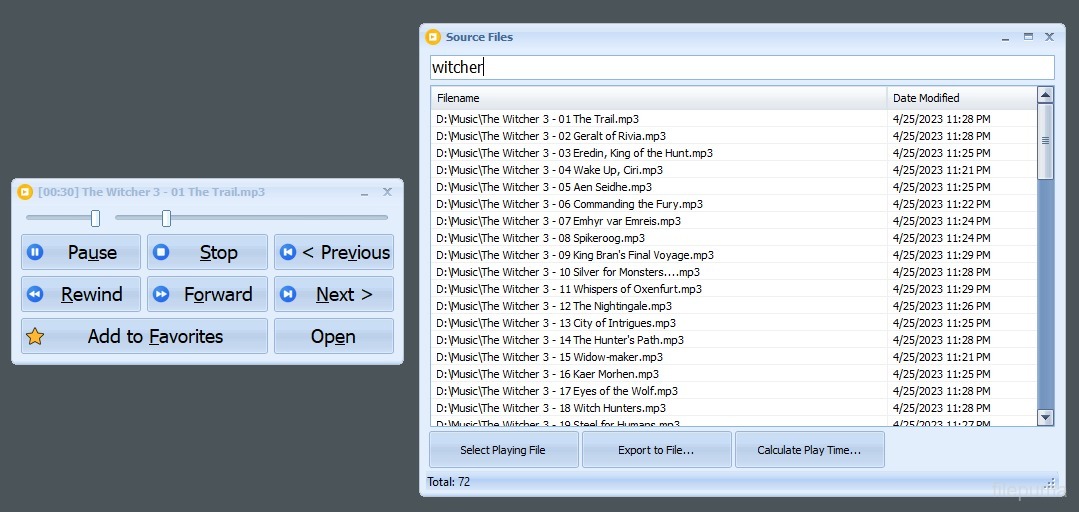
Task: Sort files by Date Modified header
Action: 960,98
